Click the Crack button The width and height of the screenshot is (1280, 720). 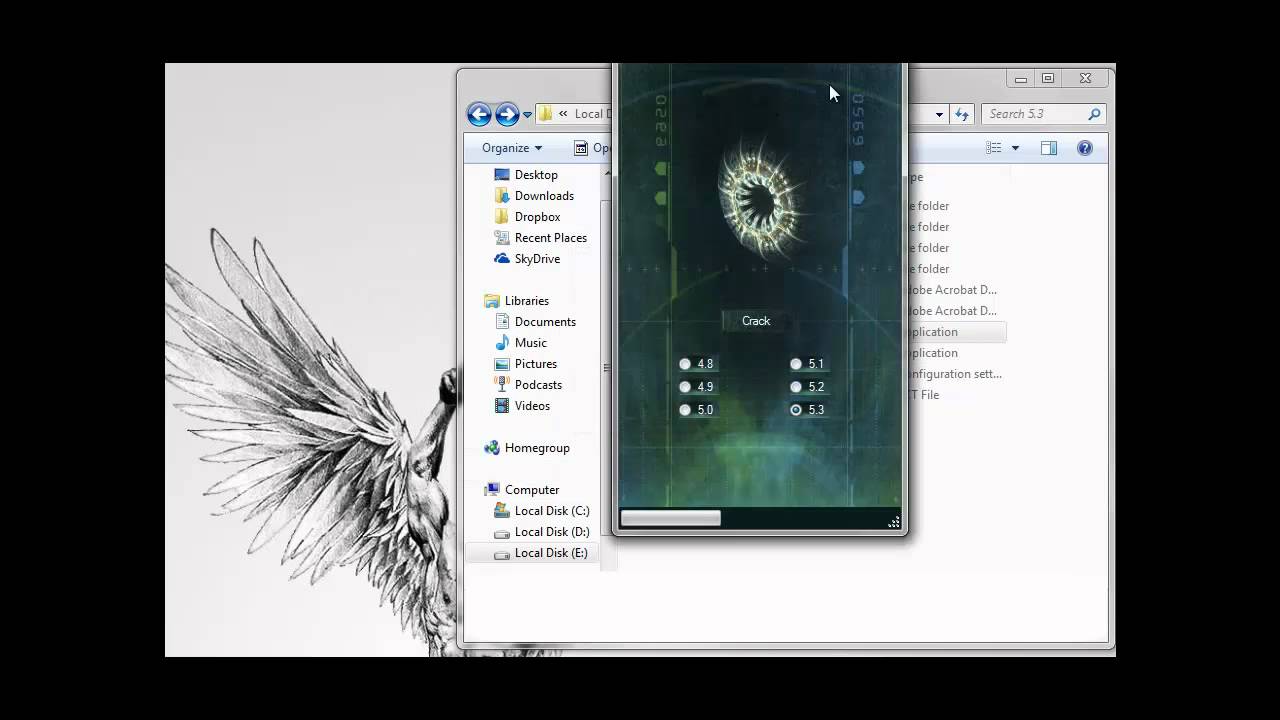point(756,321)
